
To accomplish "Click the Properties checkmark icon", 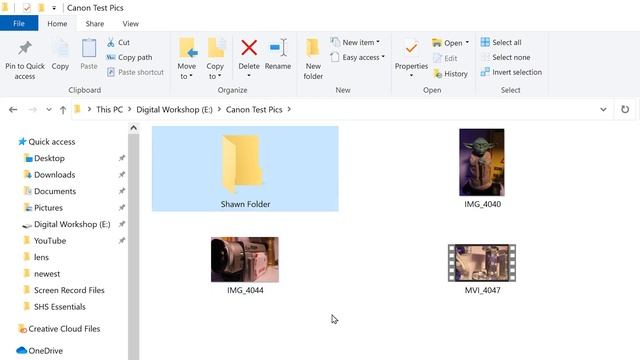I will point(411,49).
